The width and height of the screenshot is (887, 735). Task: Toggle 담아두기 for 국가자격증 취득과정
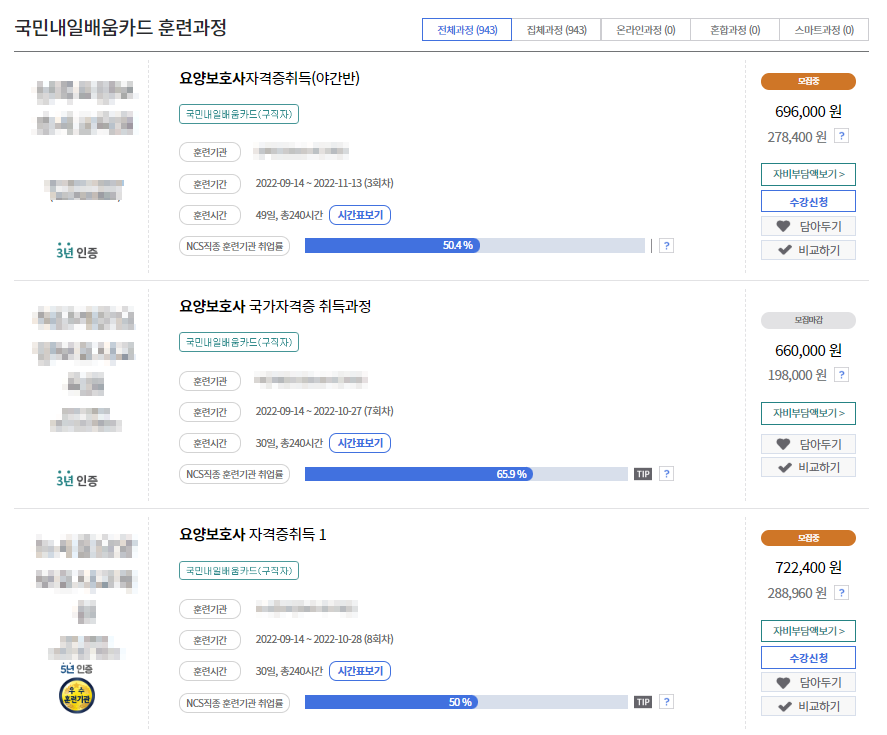[808, 442]
